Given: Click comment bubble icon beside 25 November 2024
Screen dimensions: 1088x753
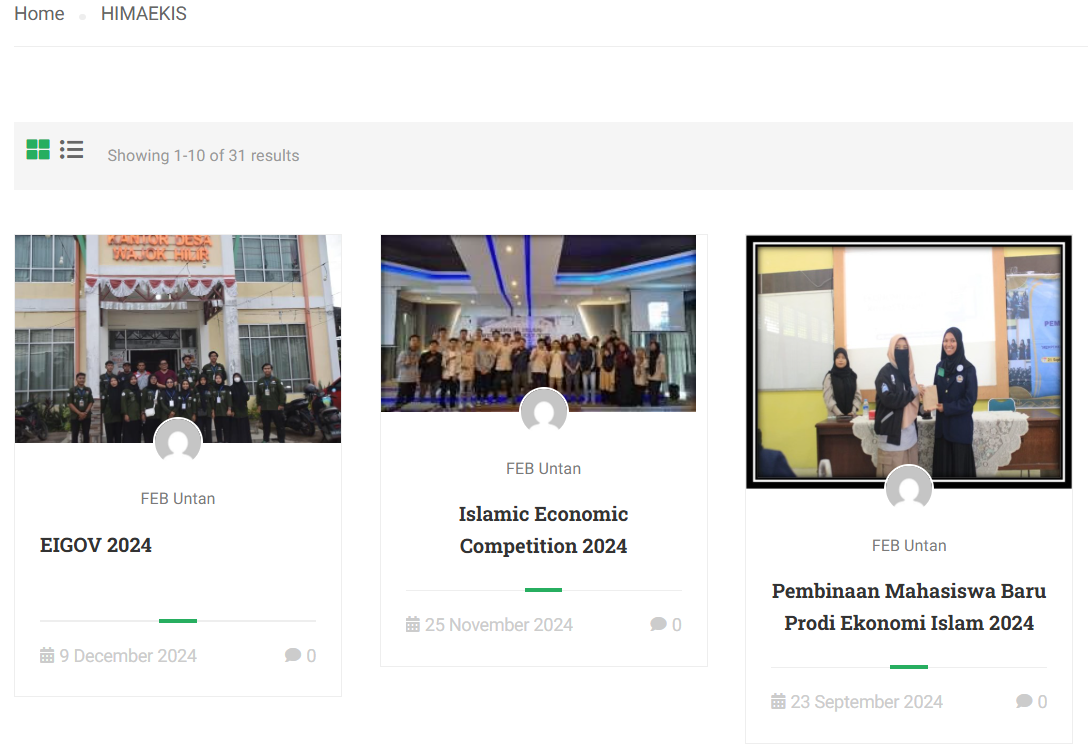Looking at the screenshot, I should click(658, 625).
